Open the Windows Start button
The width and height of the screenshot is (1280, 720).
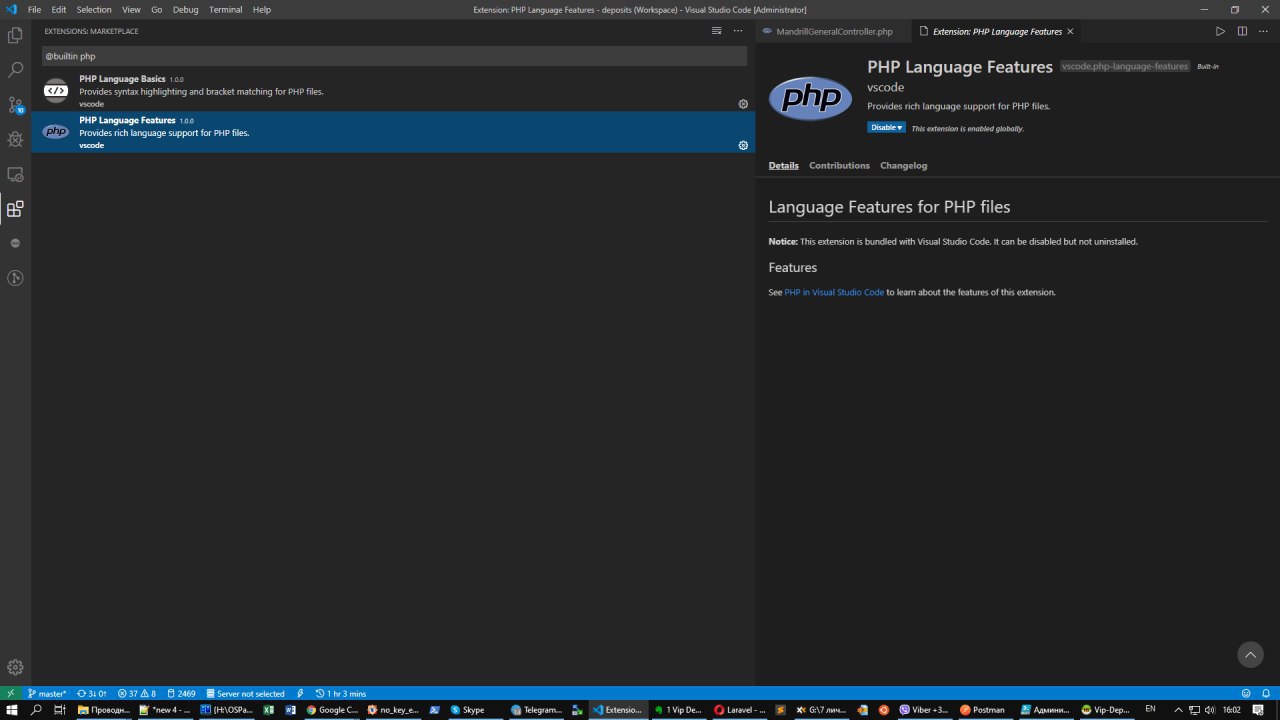click(x=11, y=710)
